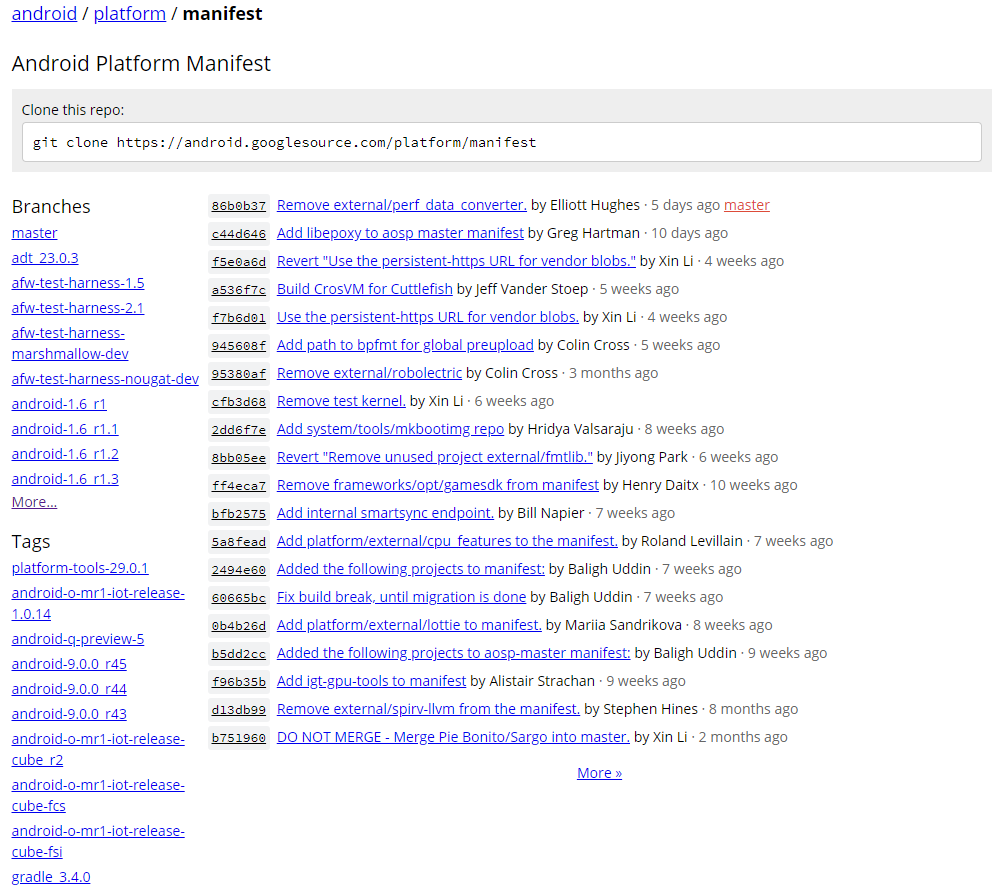This screenshot has width=1005, height=891.
Task: Open commit 'Added the following projects to aosp-master manifest:'
Action: click(x=454, y=653)
